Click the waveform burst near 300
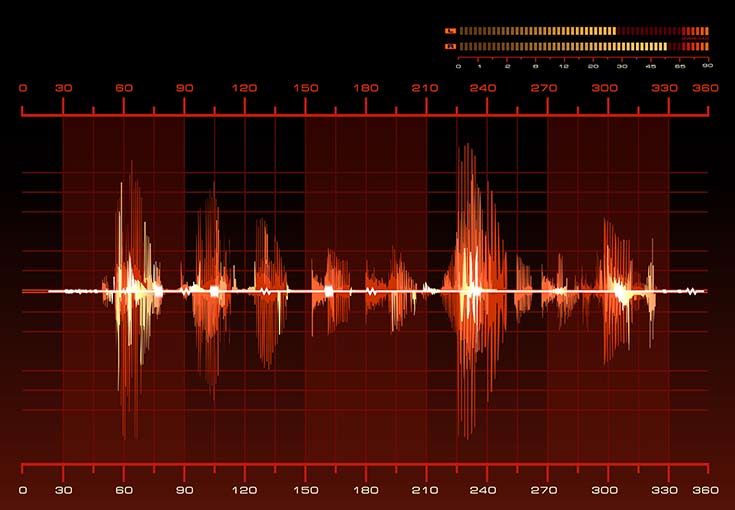735x510 pixels. pyautogui.click(x=617, y=291)
